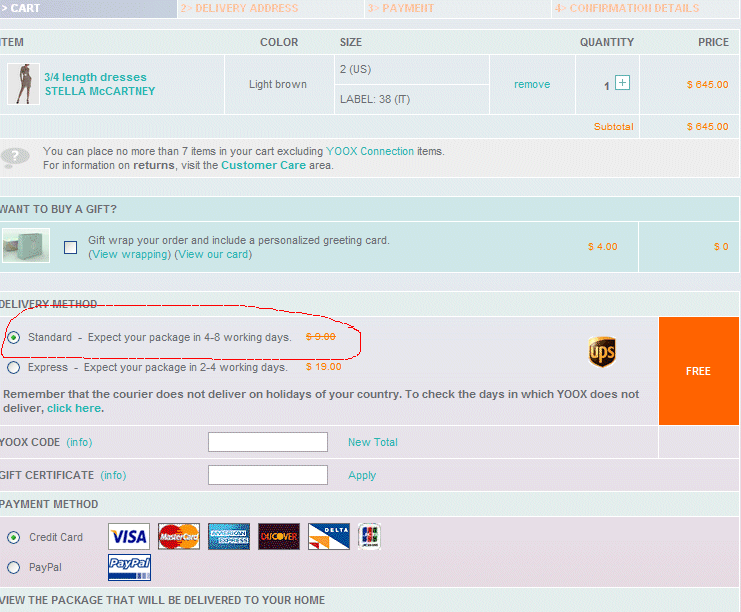Image resolution: width=741 pixels, height=612 pixels.
Task: Click the UPS courier logo
Action: click(602, 352)
